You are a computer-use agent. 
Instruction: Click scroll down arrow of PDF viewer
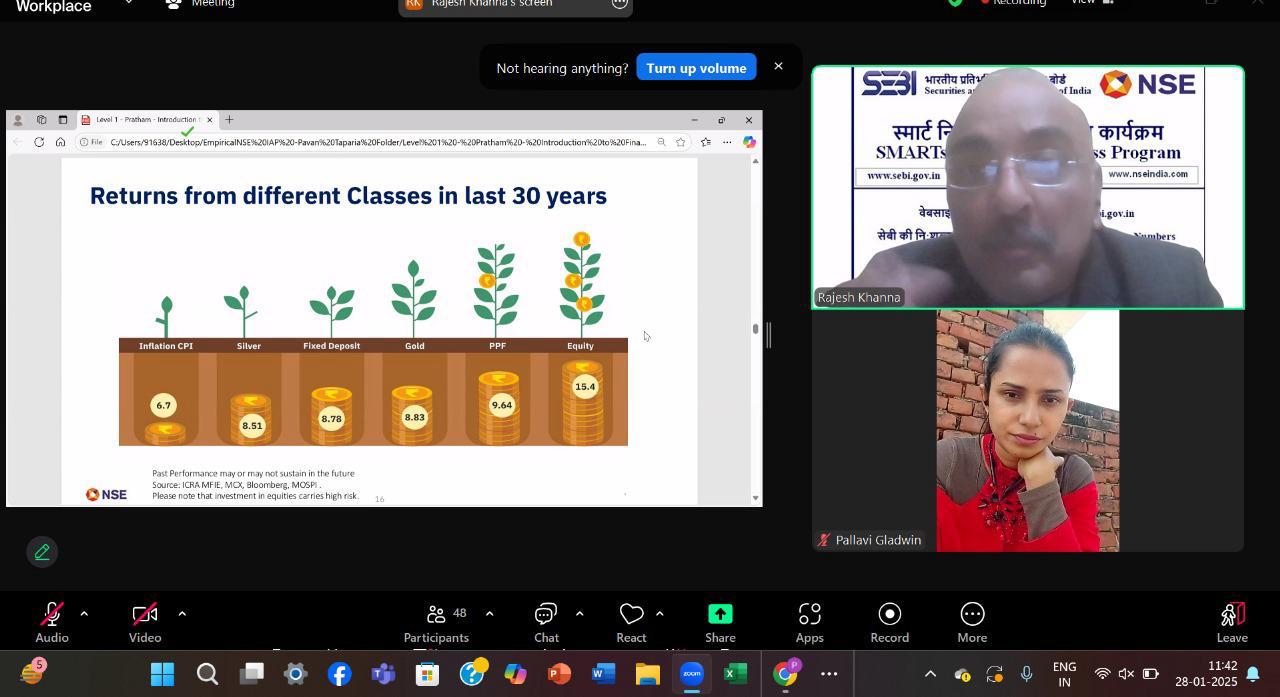click(755, 498)
